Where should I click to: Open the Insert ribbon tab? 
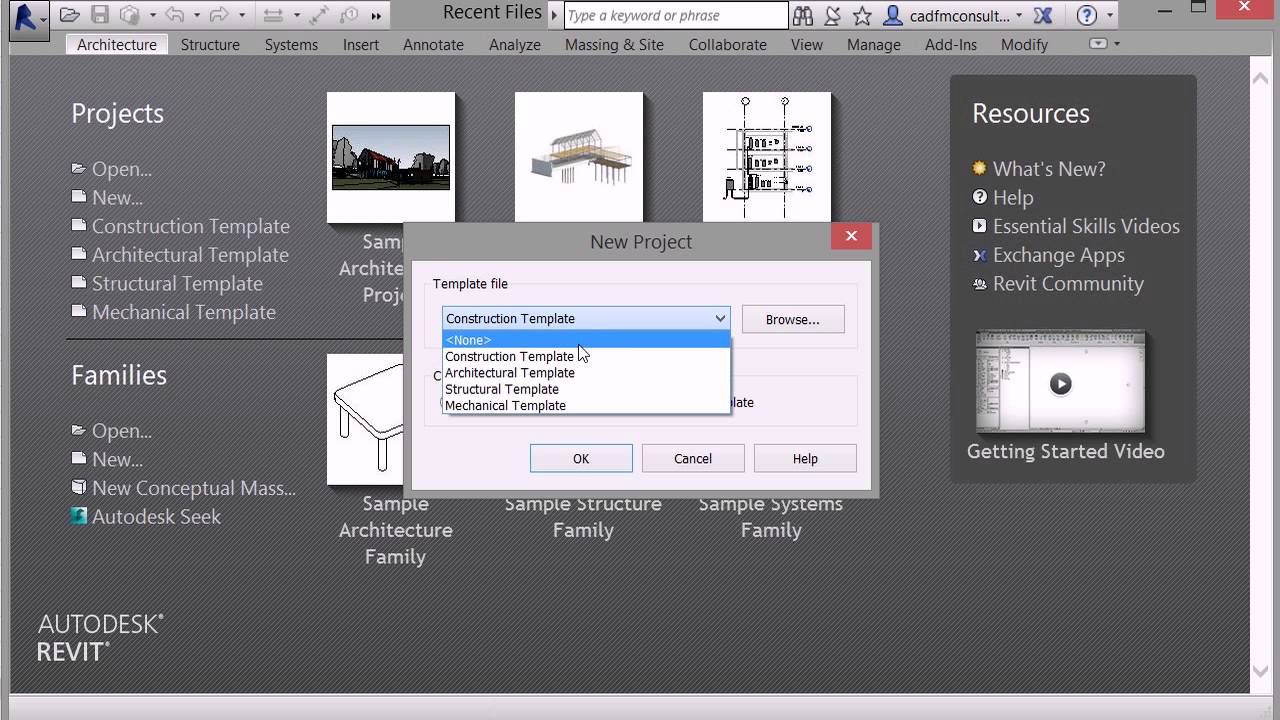tap(360, 44)
